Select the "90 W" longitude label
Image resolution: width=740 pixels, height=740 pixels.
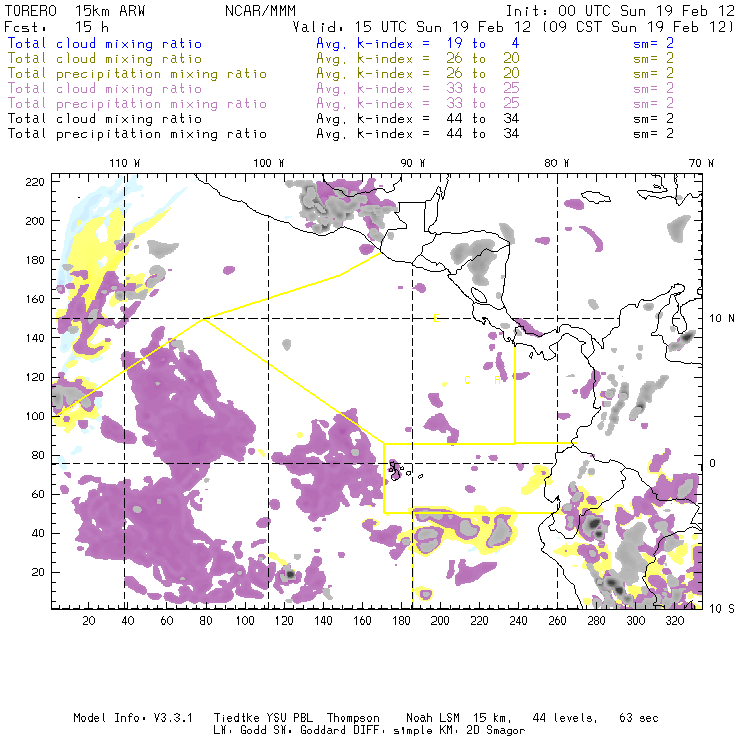413,163
